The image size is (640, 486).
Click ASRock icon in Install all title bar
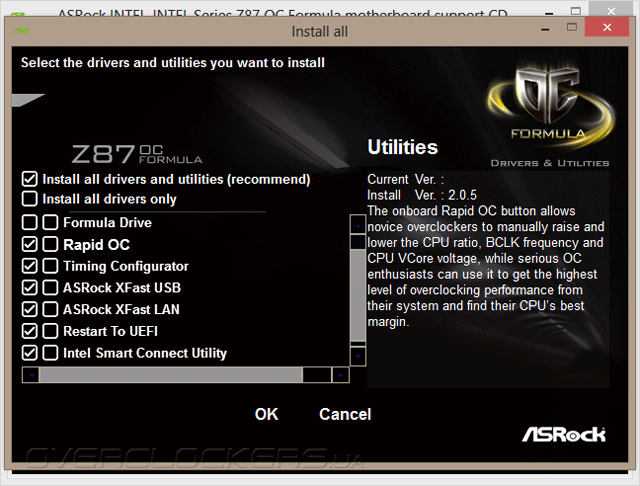pyautogui.click(x=21, y=31)
